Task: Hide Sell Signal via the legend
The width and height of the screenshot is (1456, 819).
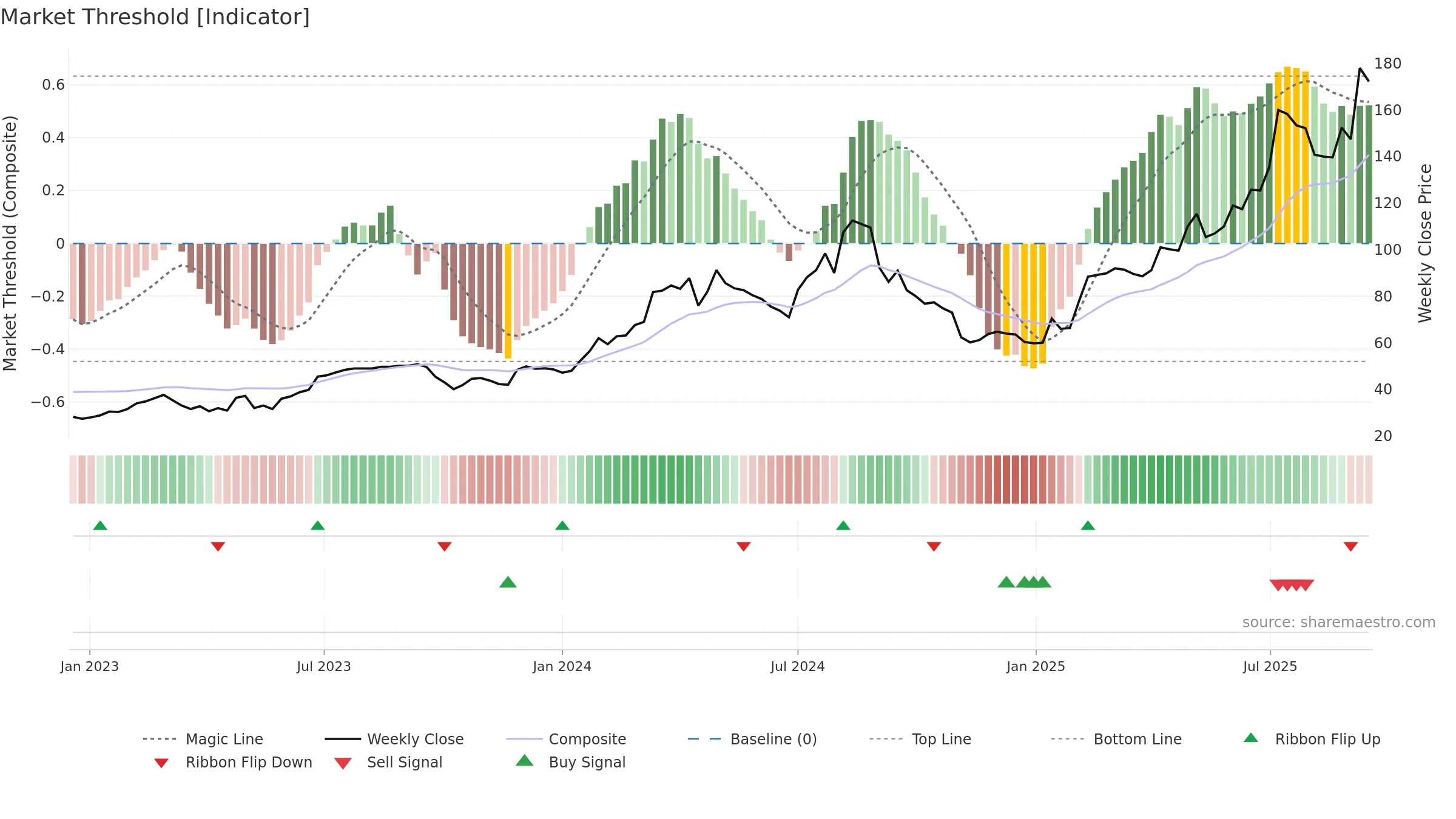Action: [388, 762]
